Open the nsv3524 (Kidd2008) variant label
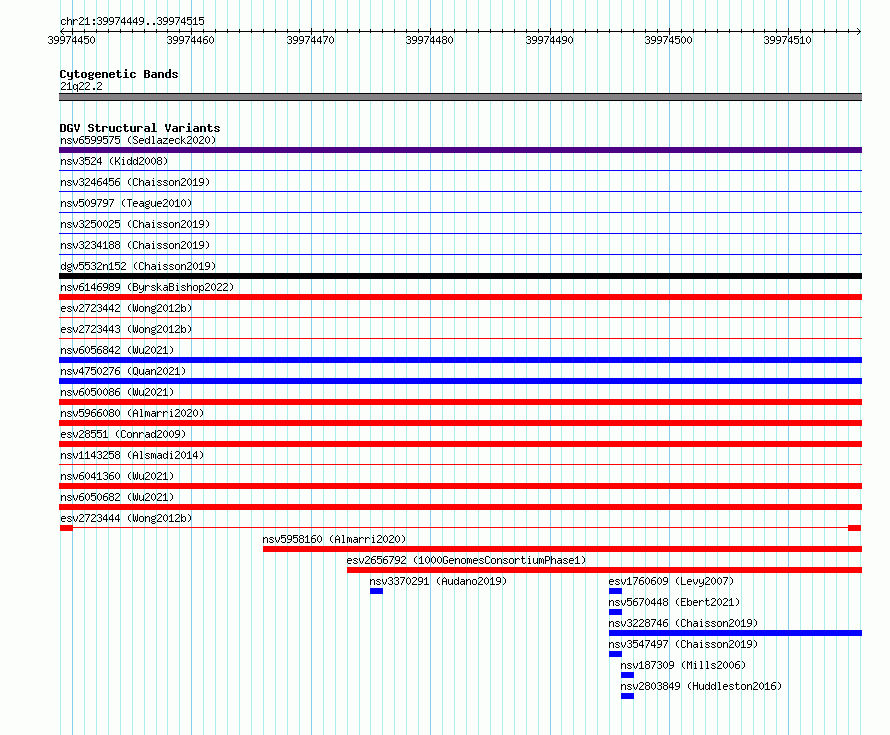The height and width of the screenshot is (735, 890). (x=114, y=161)
